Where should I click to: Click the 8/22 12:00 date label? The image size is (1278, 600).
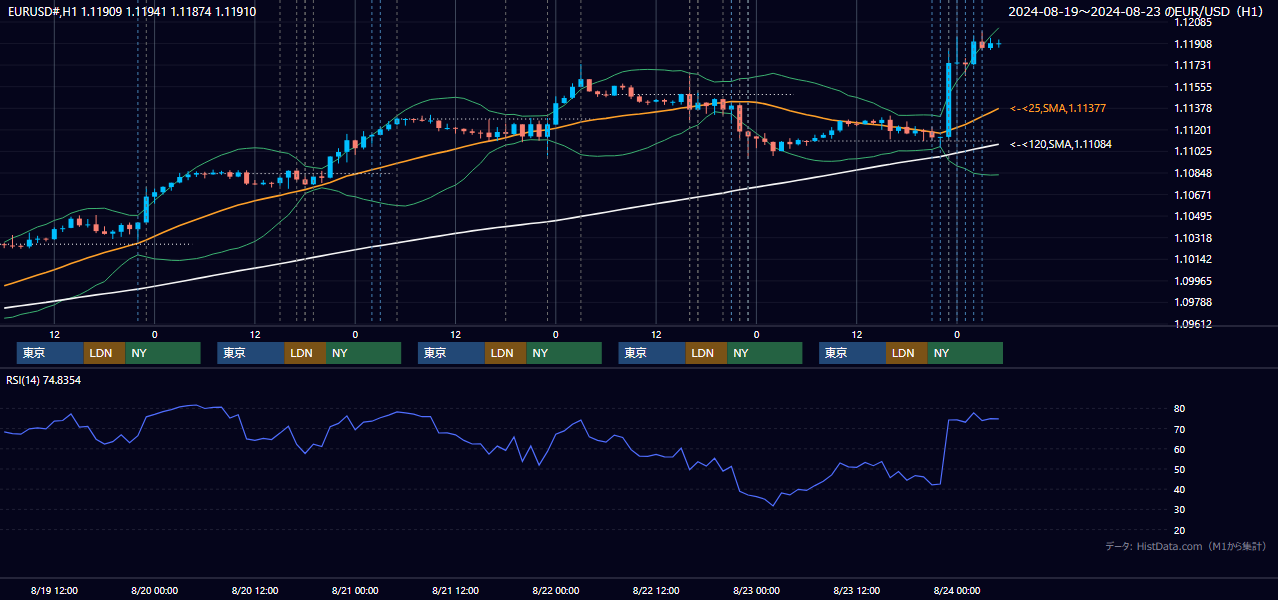point(656,590)
